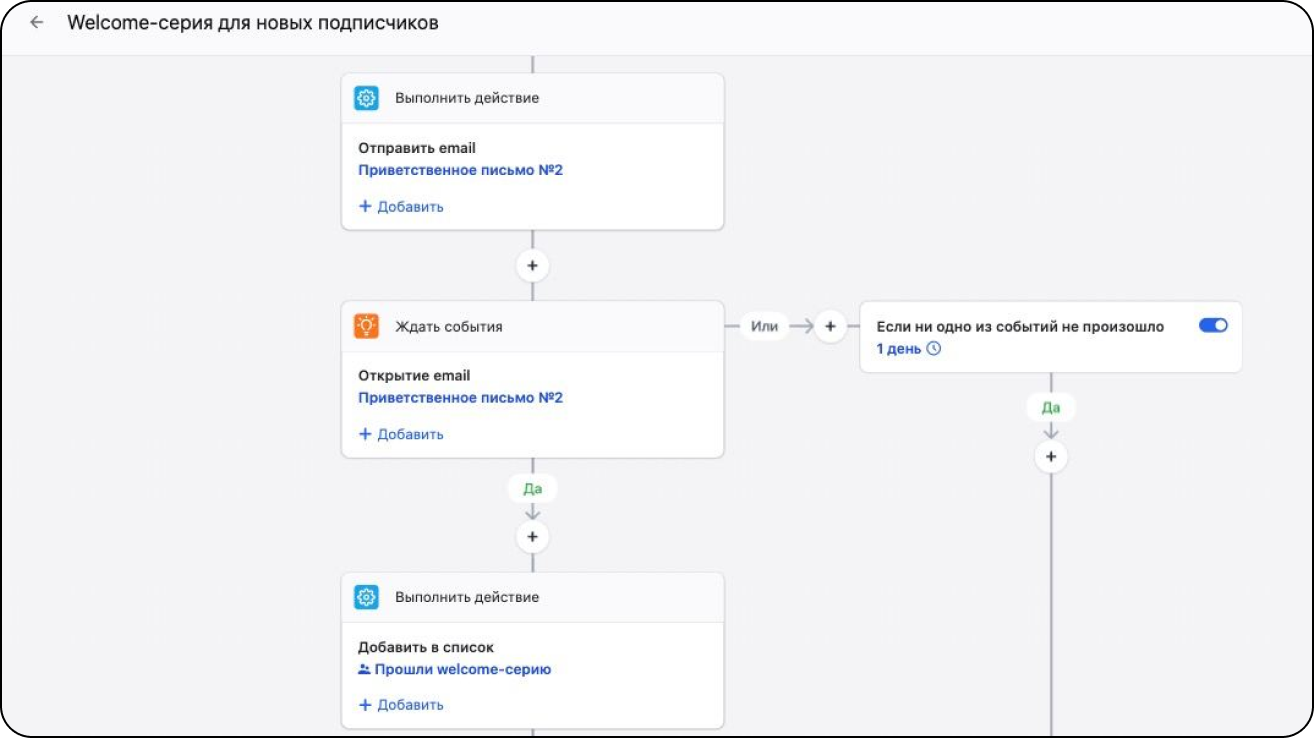This screenshot has width=1314, height=738.
Task: Click the Или branch label
Action: [x=764, y=326]
